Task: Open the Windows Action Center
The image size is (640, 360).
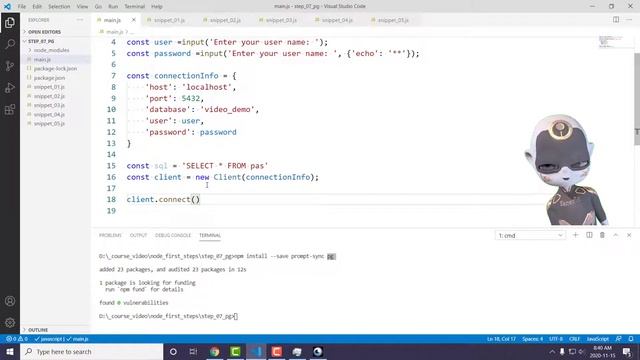Action: [x=627, y=351]
